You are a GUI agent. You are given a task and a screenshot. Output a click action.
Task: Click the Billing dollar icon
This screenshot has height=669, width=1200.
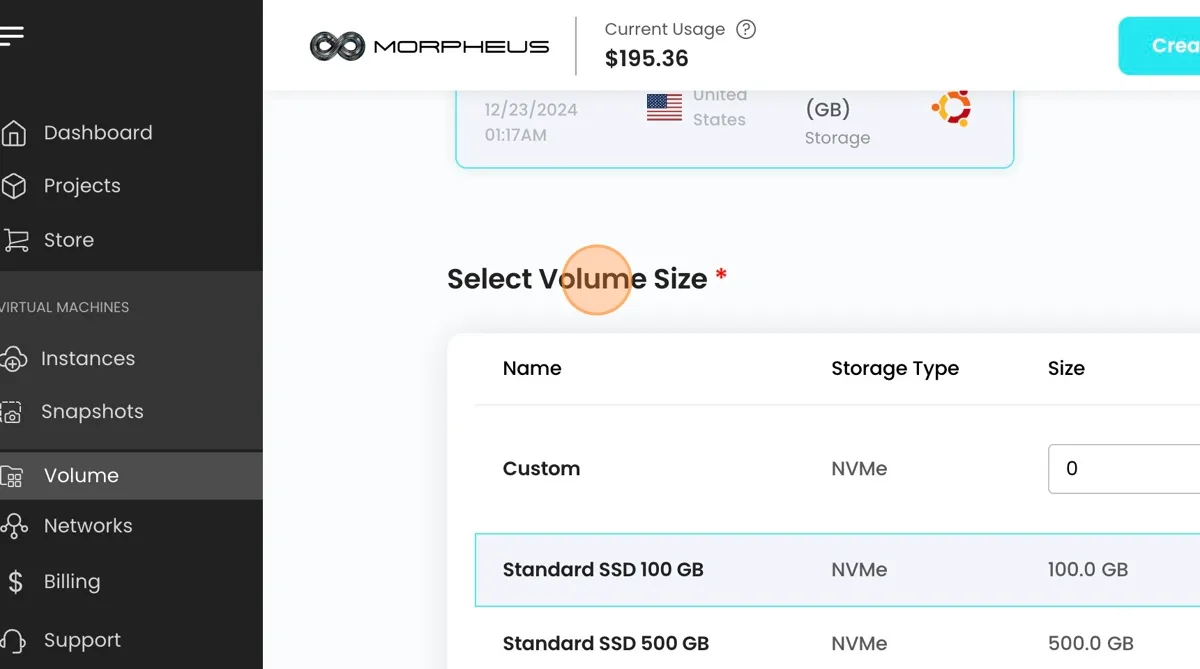[x=14, y=582]
